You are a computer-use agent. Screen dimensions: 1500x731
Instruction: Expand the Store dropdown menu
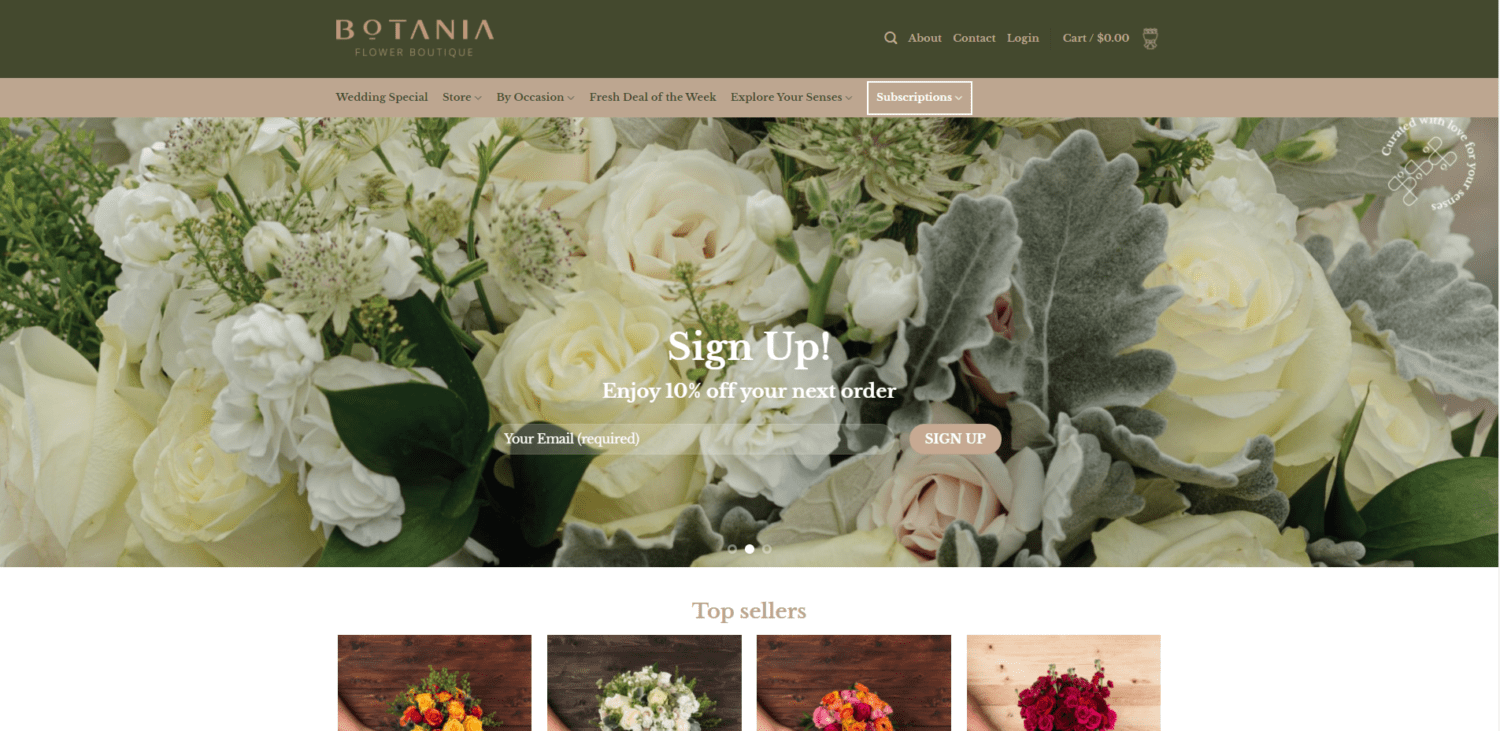point(462,97)
